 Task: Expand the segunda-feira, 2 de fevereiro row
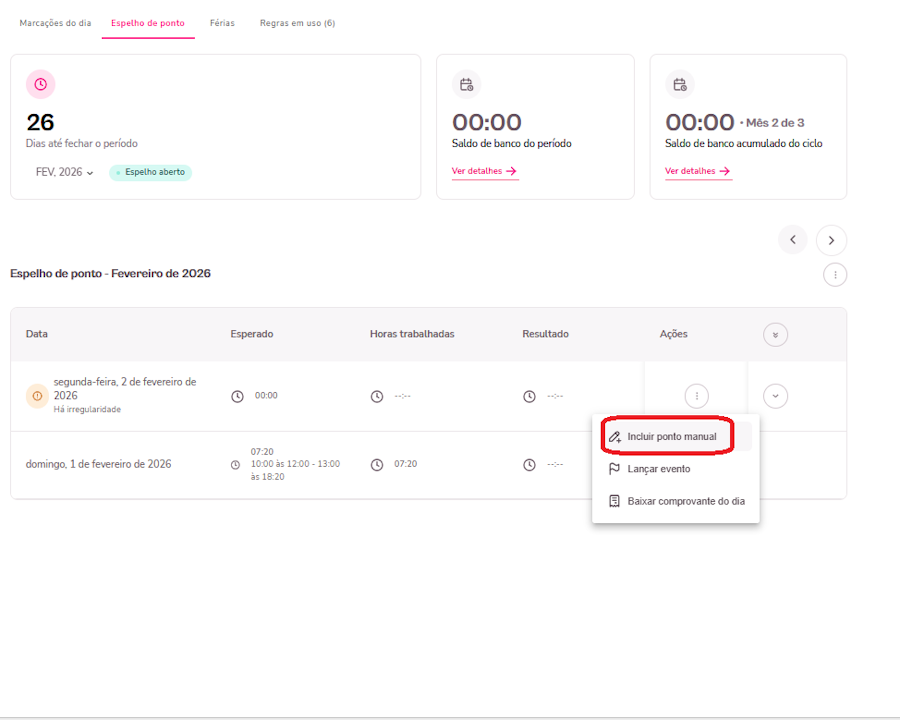click(775, 396)
